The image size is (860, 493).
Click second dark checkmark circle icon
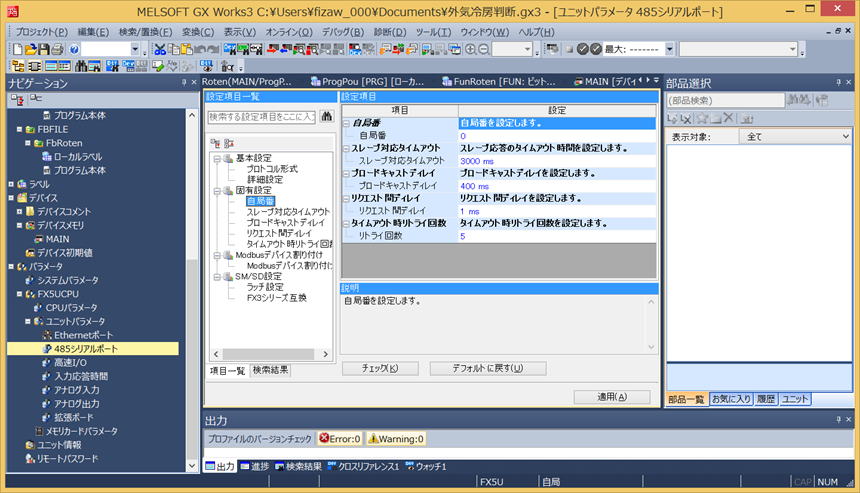click(x=596, y=49)
